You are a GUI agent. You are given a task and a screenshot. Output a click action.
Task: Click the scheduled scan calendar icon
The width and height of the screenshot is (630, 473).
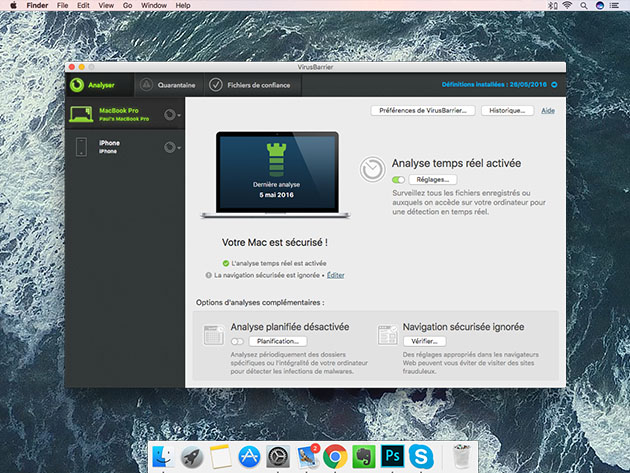pyautogui.click(x=213, y=335)
